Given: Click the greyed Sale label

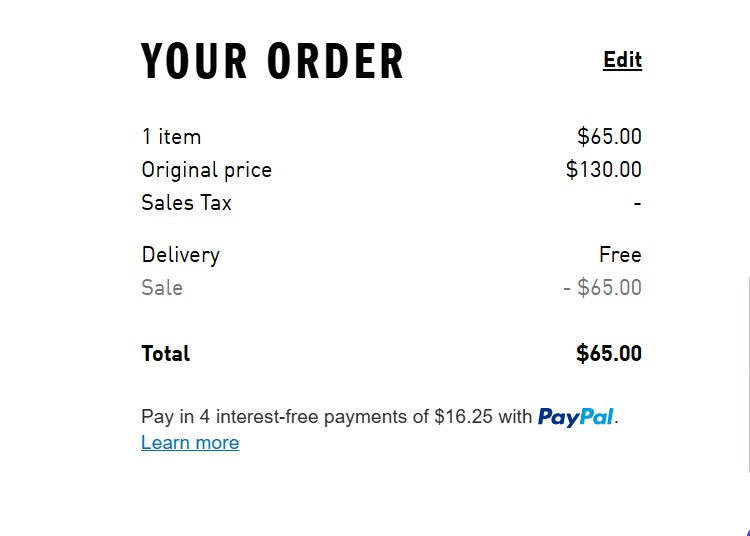Looking at the screenshot, I should coord(162,288).
